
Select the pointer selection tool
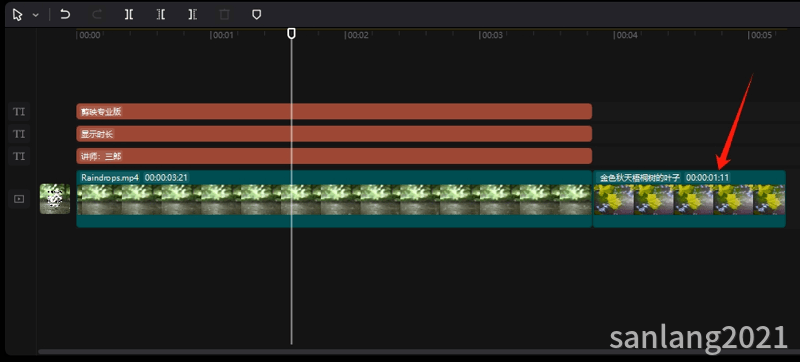(x=18, y=15)
